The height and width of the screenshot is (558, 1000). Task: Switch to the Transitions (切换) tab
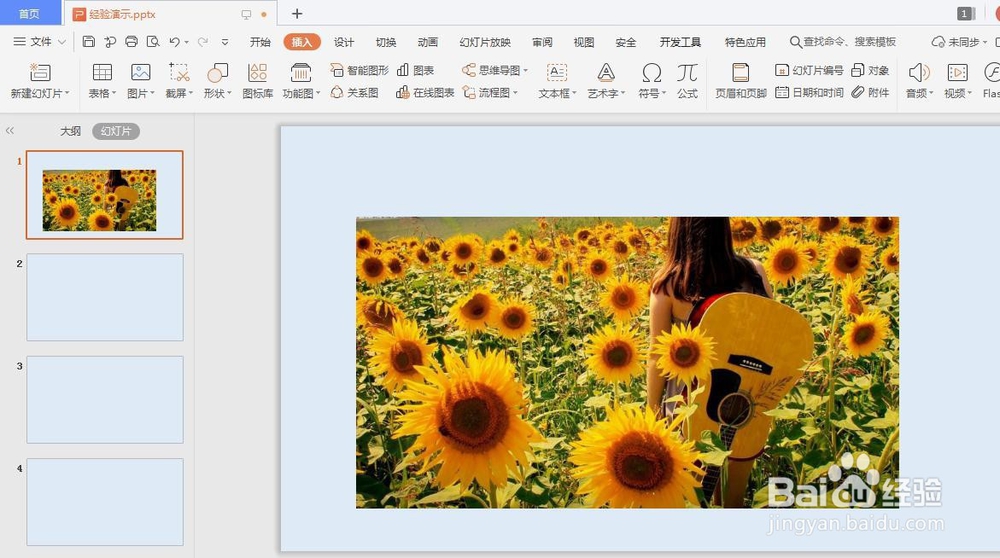(386, 42)
